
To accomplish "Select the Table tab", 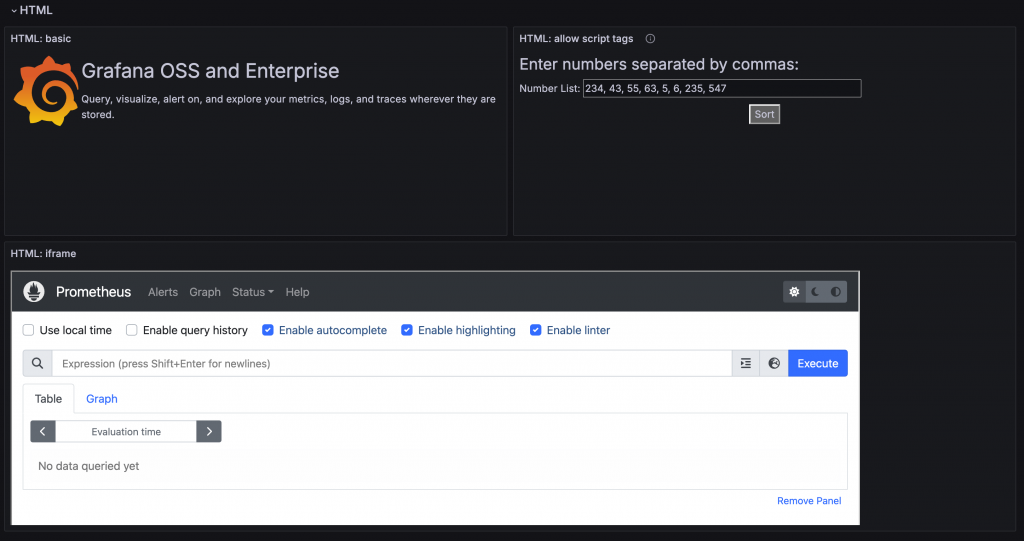I will pyautogui.click(x=48, y=399).
